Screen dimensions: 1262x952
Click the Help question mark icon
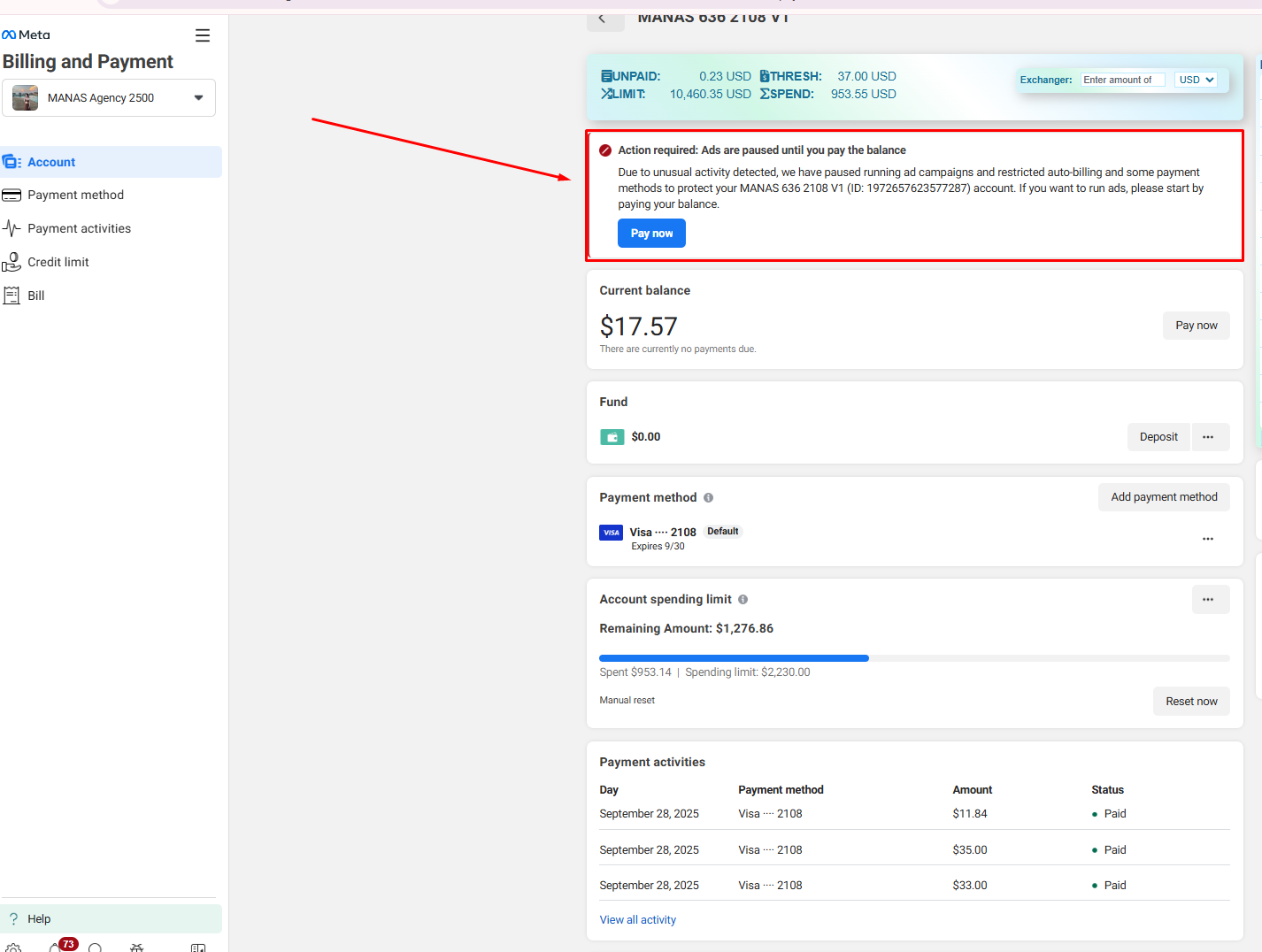(x=13, y=918)
